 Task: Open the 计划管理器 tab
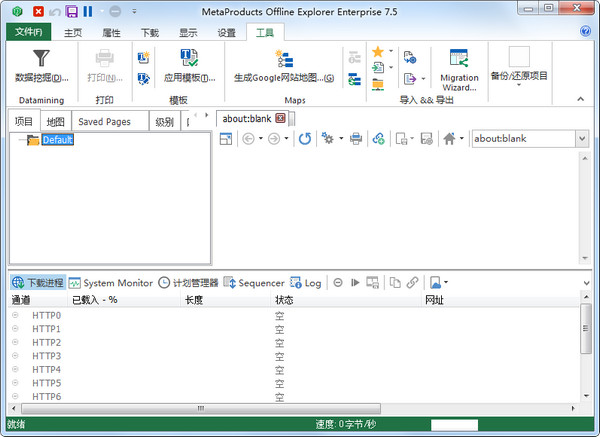(x=188, y=283)
